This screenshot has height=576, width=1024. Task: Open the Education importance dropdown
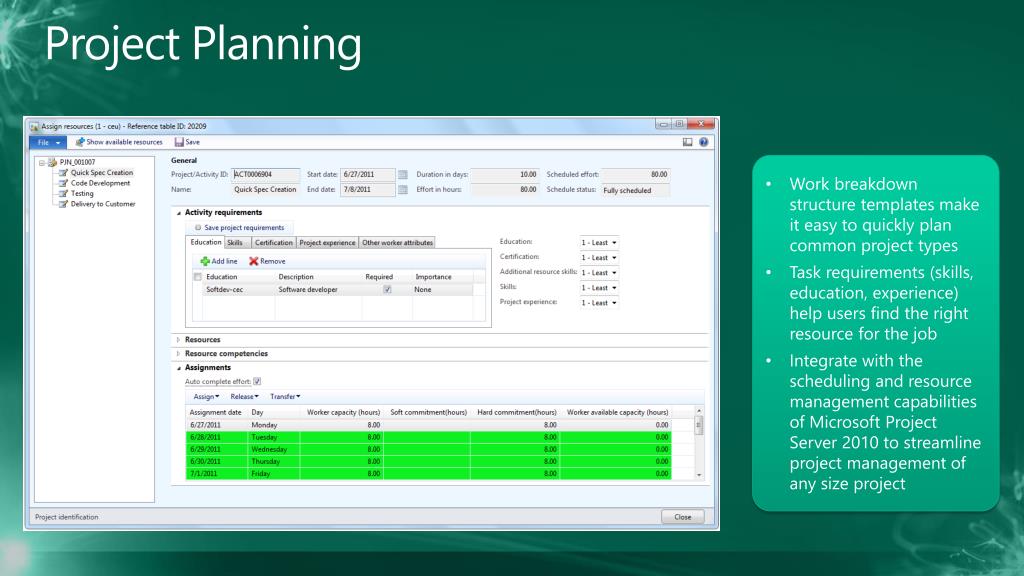pyautogui.click(x=599, y=242)
